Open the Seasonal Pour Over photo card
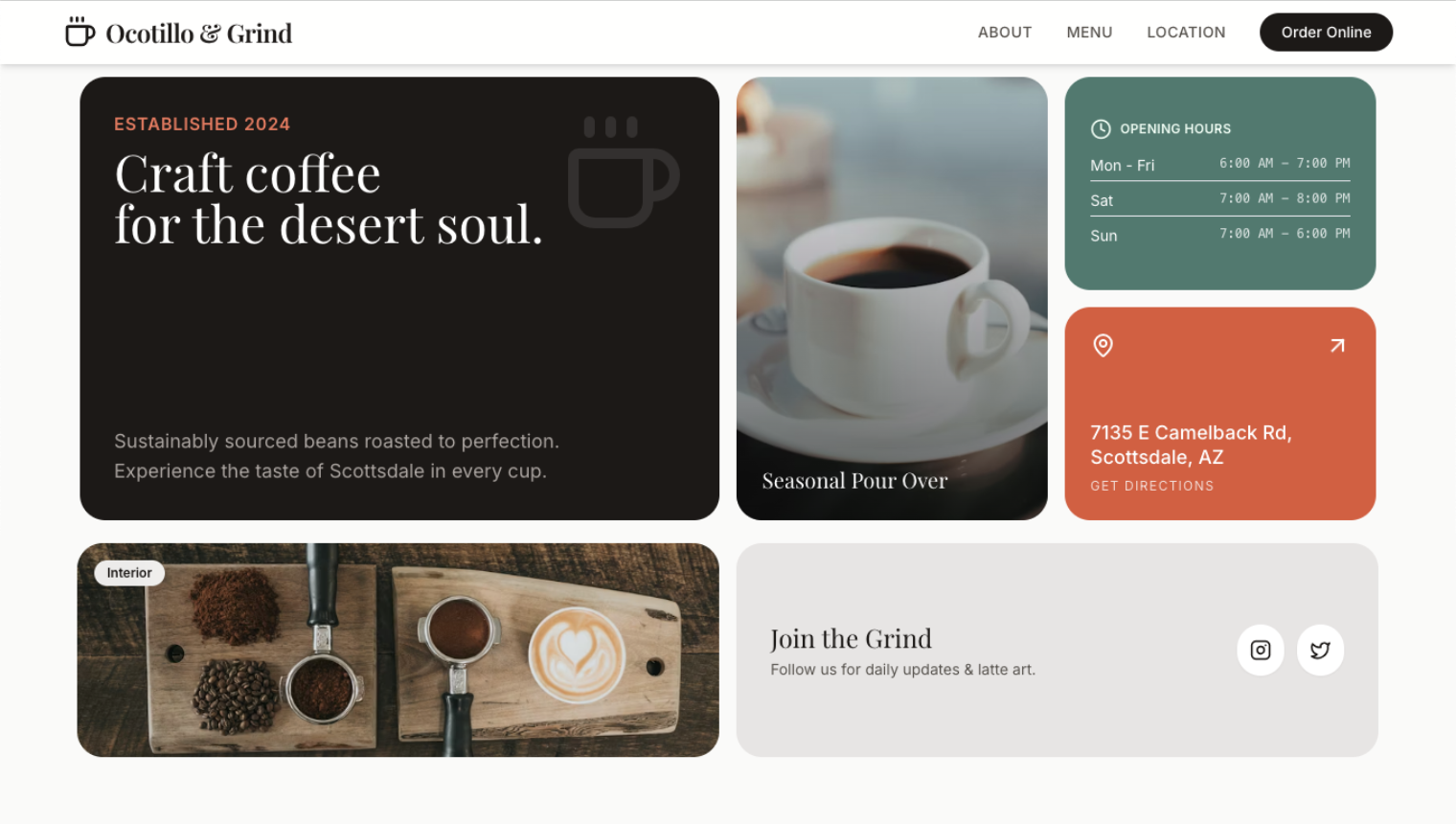 coord(892,299)
